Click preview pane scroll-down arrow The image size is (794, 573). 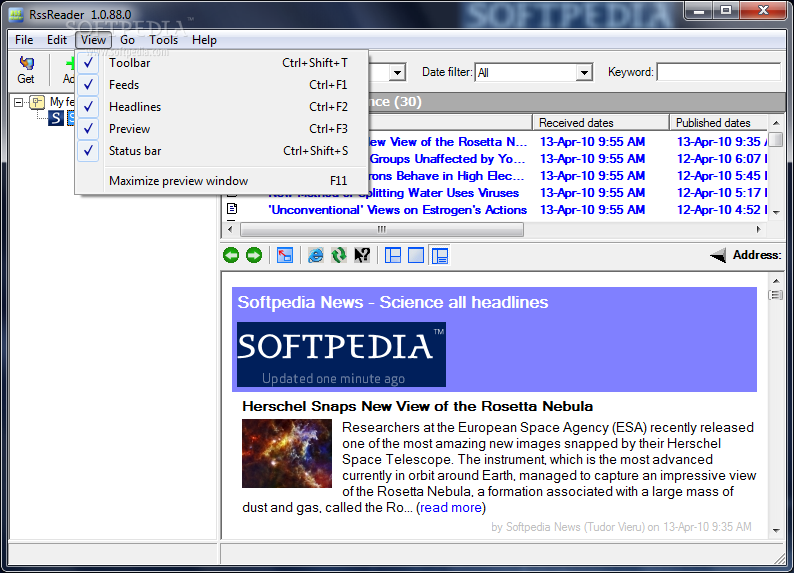click(776, 530)
